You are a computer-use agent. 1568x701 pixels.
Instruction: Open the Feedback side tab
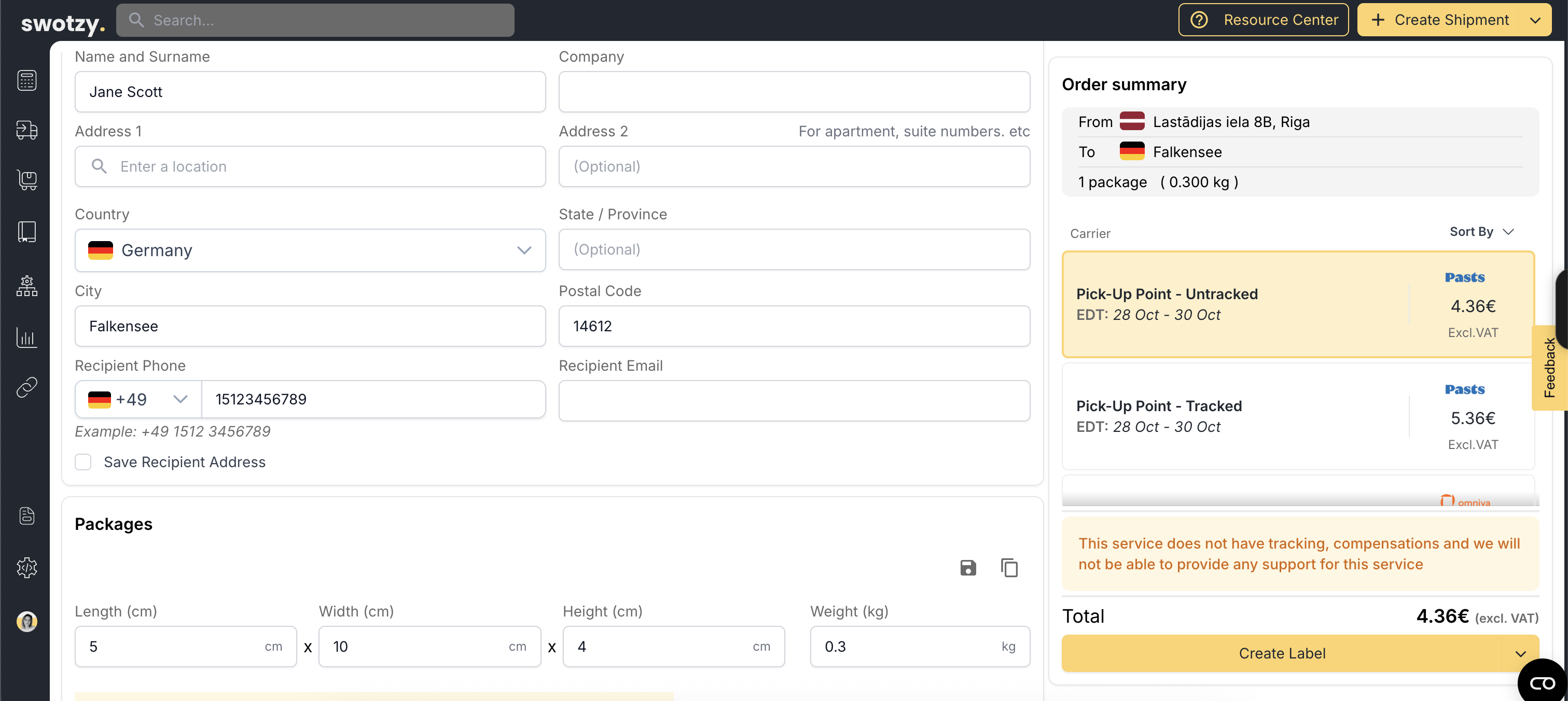1549,368
